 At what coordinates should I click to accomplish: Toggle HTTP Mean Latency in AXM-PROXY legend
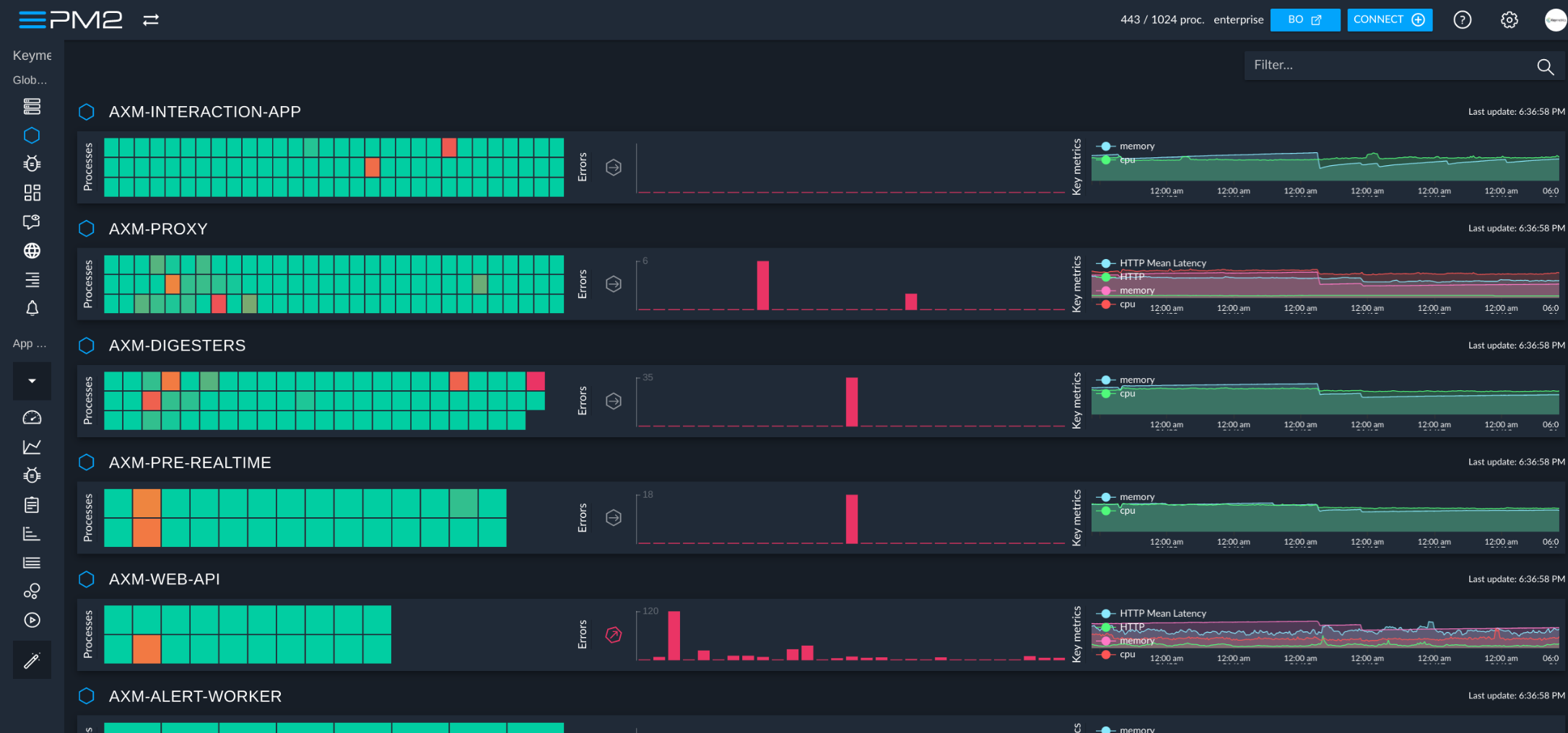coord(1162,263)
